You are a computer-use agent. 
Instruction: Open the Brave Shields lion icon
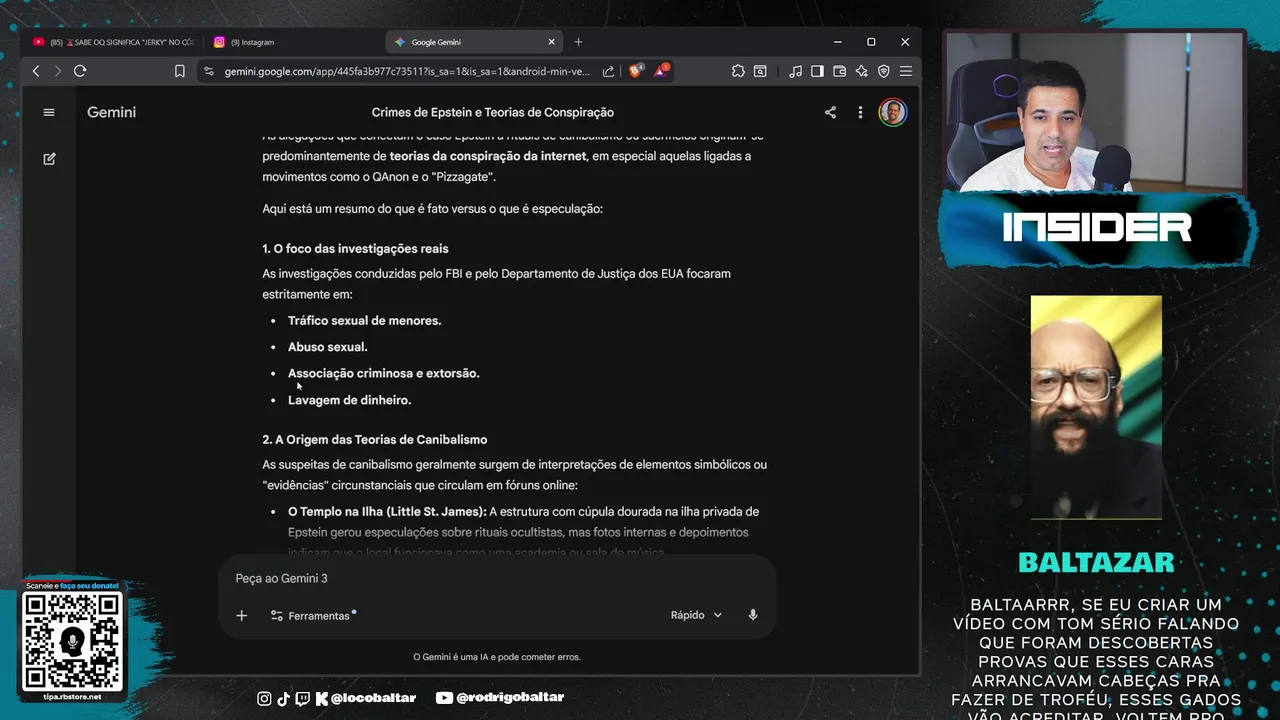click(635, 71)
